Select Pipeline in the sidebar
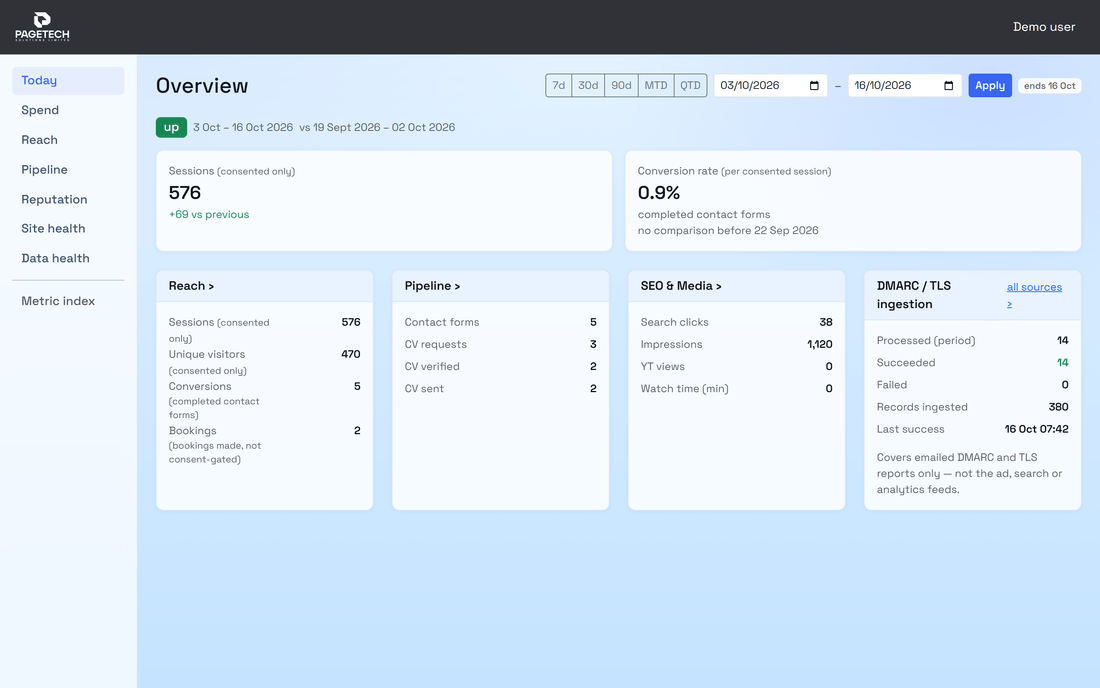The height and width of the screenshot is (688, 1100). (x=68, y=170)
